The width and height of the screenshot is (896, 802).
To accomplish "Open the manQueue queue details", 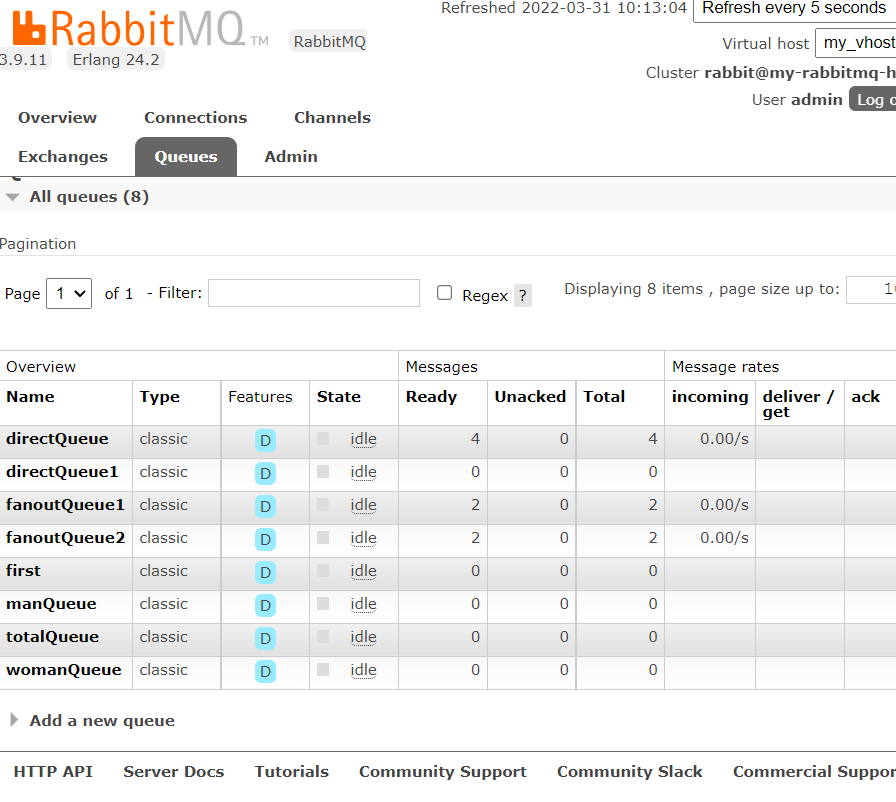I will click(51, 604).
